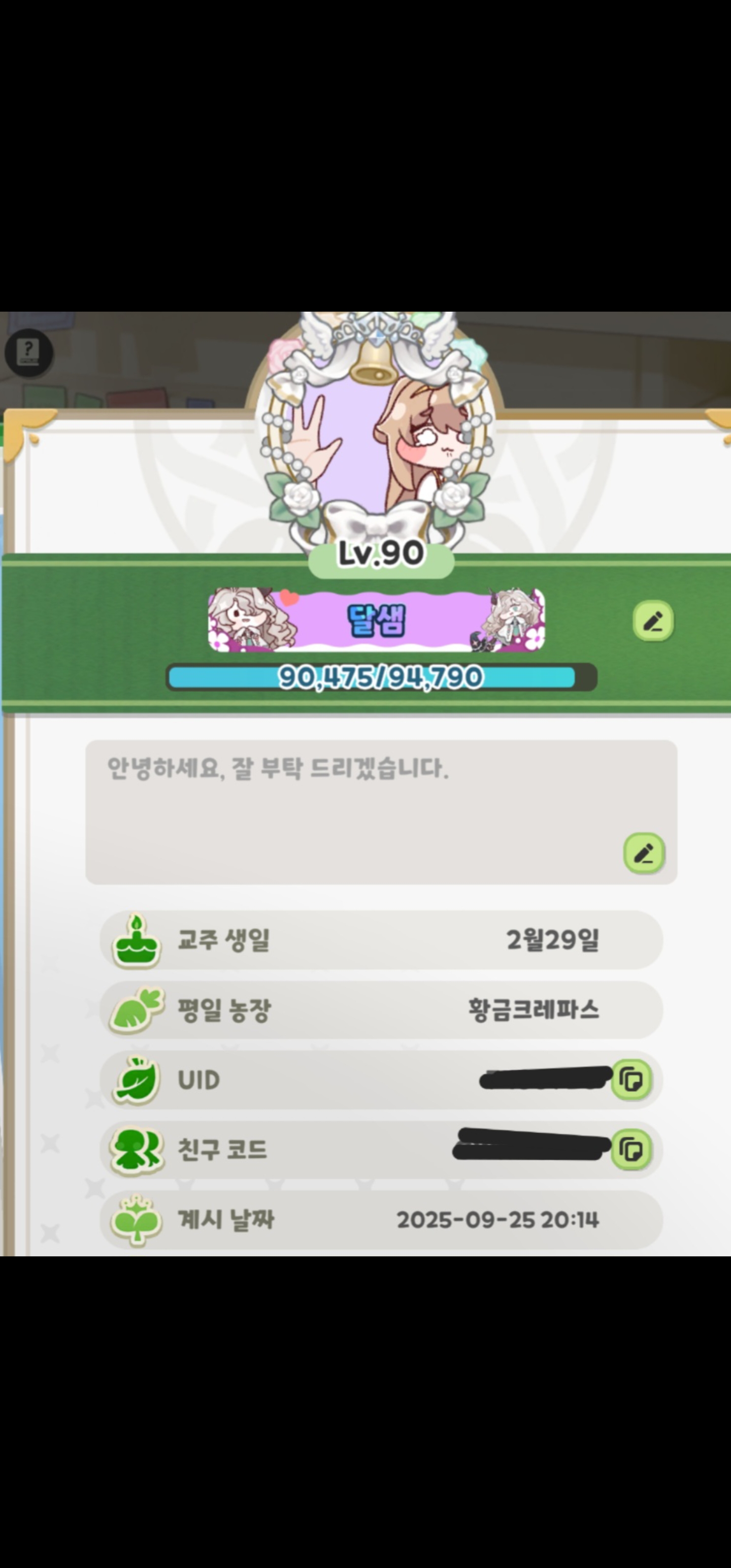Tap the 90,475/94,790 experience bar
The height and width of the screenshot is (1568, 731).
pos(382,677)
